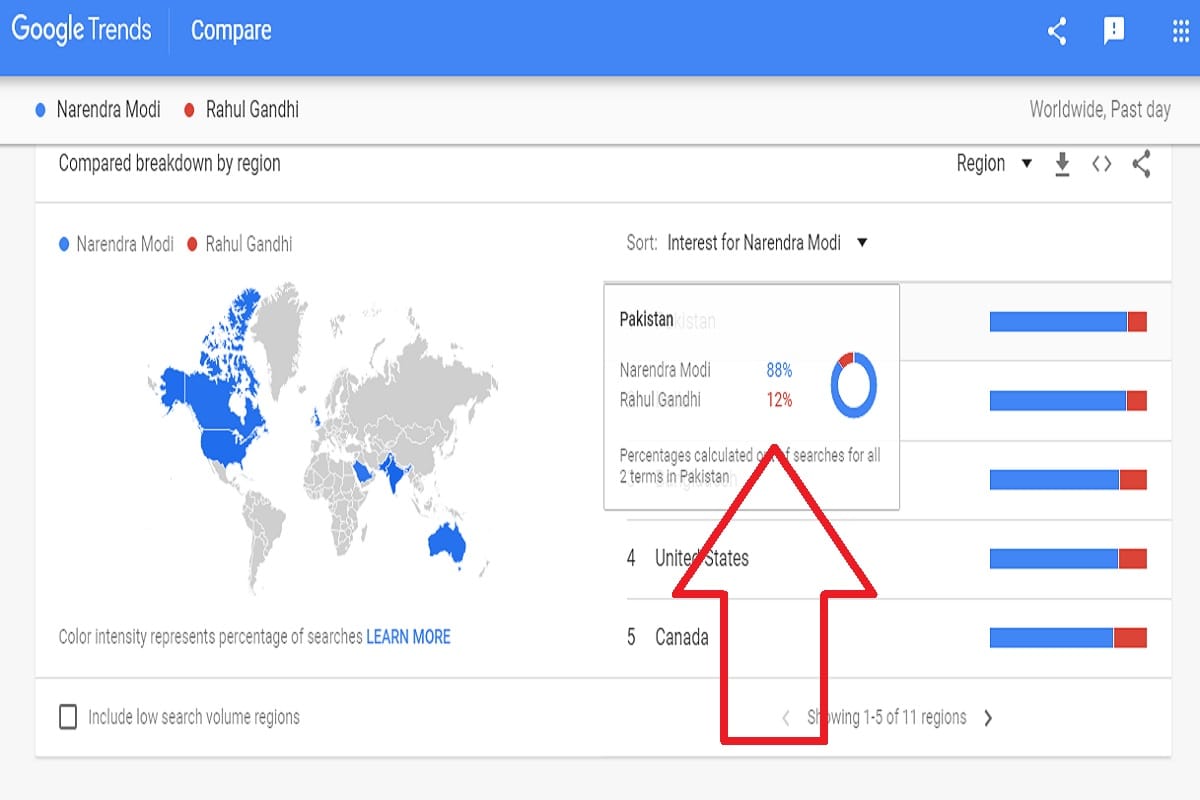Click the Worldwide, Past day filter
The width and height of the screenshot is (1200, 800).
(x=1100, y=110)
